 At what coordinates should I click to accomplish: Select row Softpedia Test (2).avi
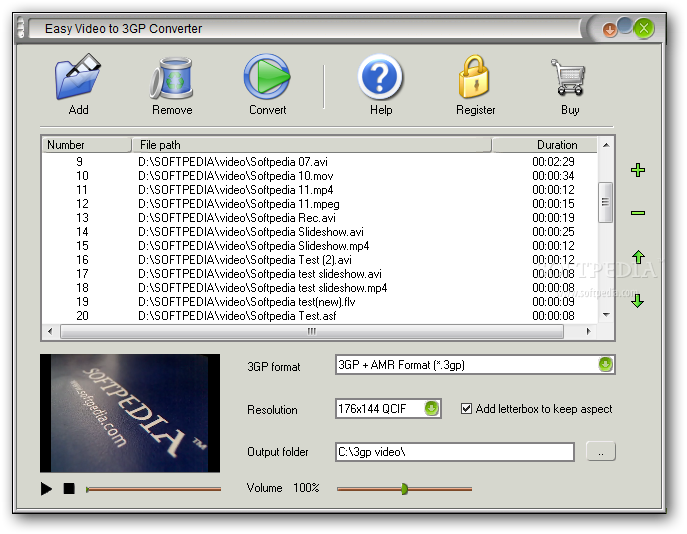coord(320,260)
